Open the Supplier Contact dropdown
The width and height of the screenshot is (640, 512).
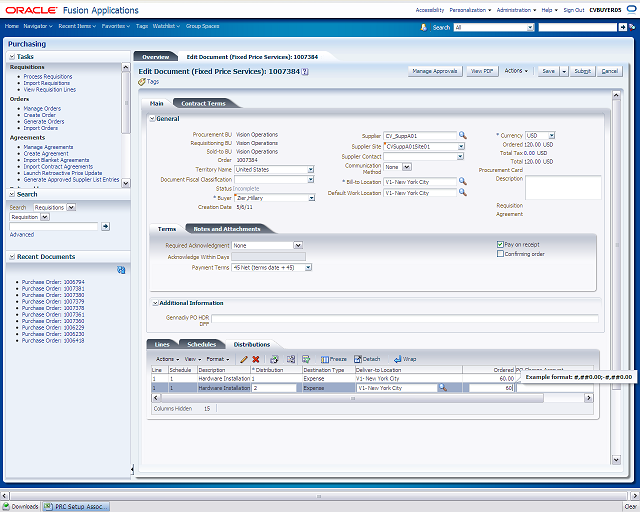click(x=460, y=156)
